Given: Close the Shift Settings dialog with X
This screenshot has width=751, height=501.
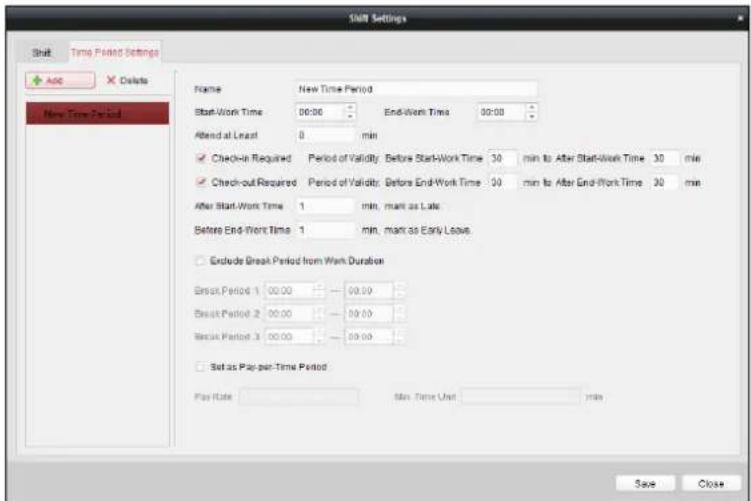Looking at the screenshot, I should pyautogui.click(x=740, y=18).
